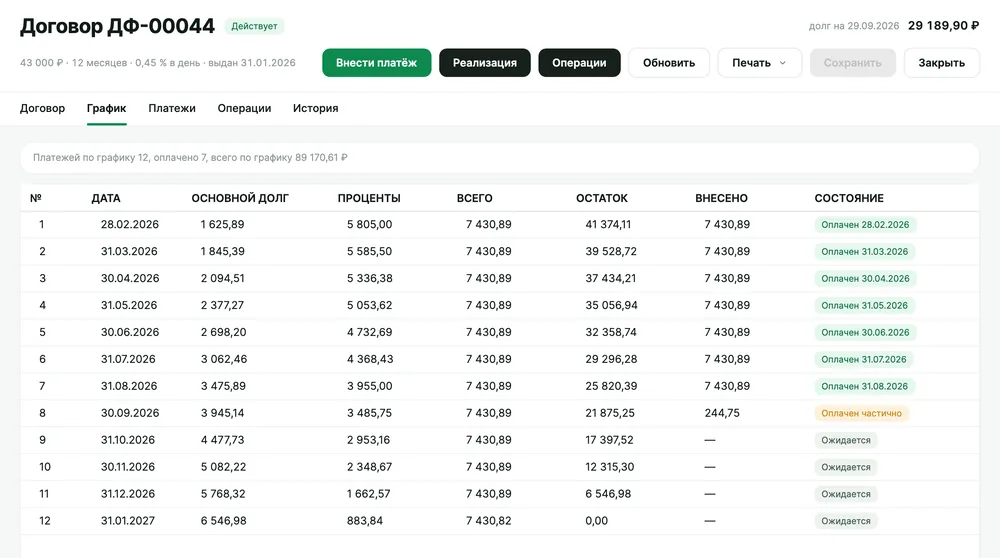Click the Печать chevron arrow

click(783, 63)
